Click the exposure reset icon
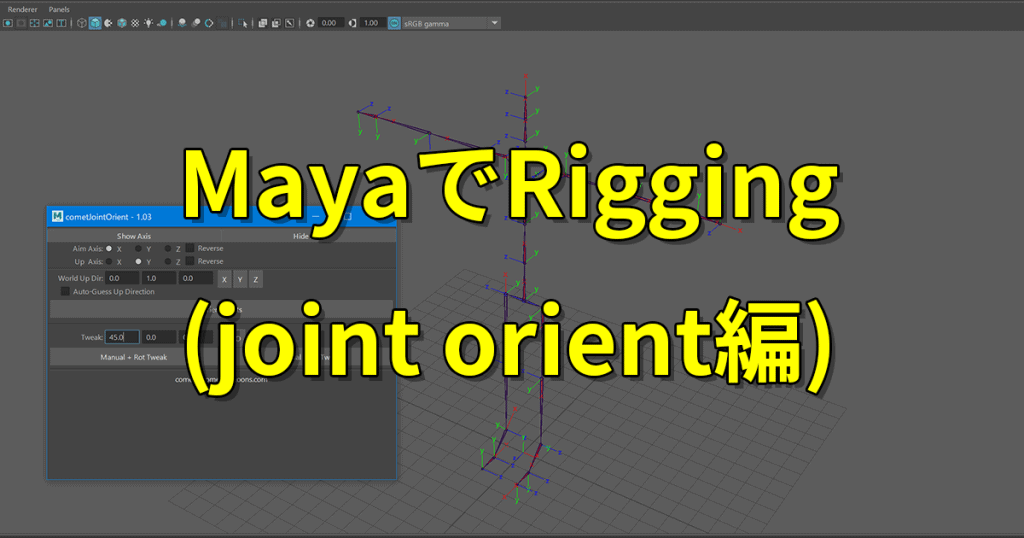 point(310,23)
